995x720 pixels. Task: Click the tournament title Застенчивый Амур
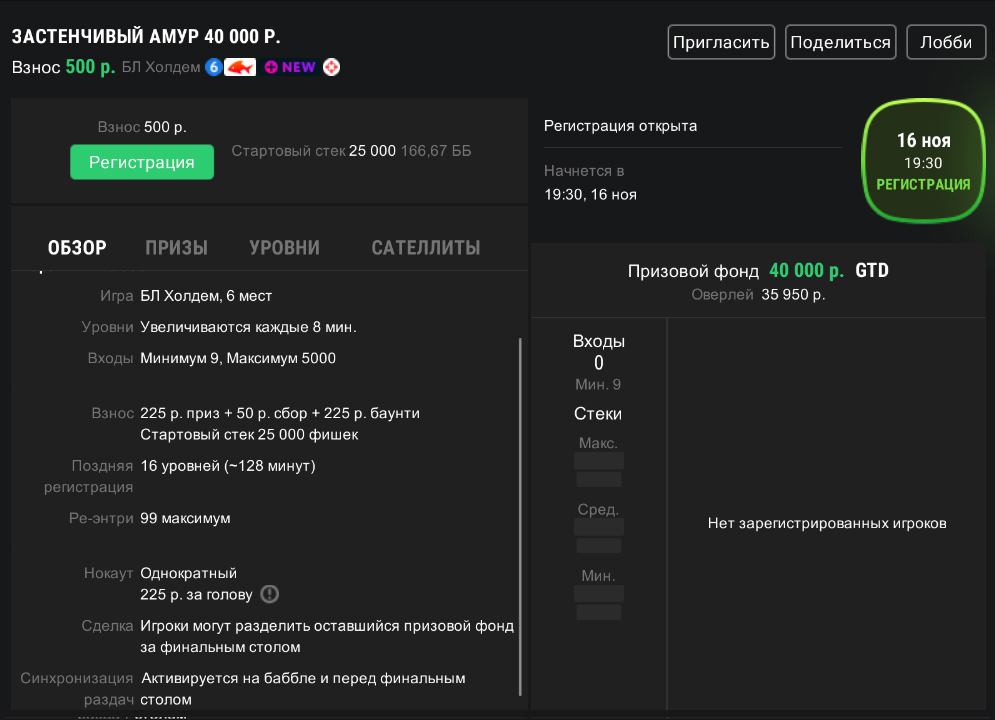(x=146, y=37)
